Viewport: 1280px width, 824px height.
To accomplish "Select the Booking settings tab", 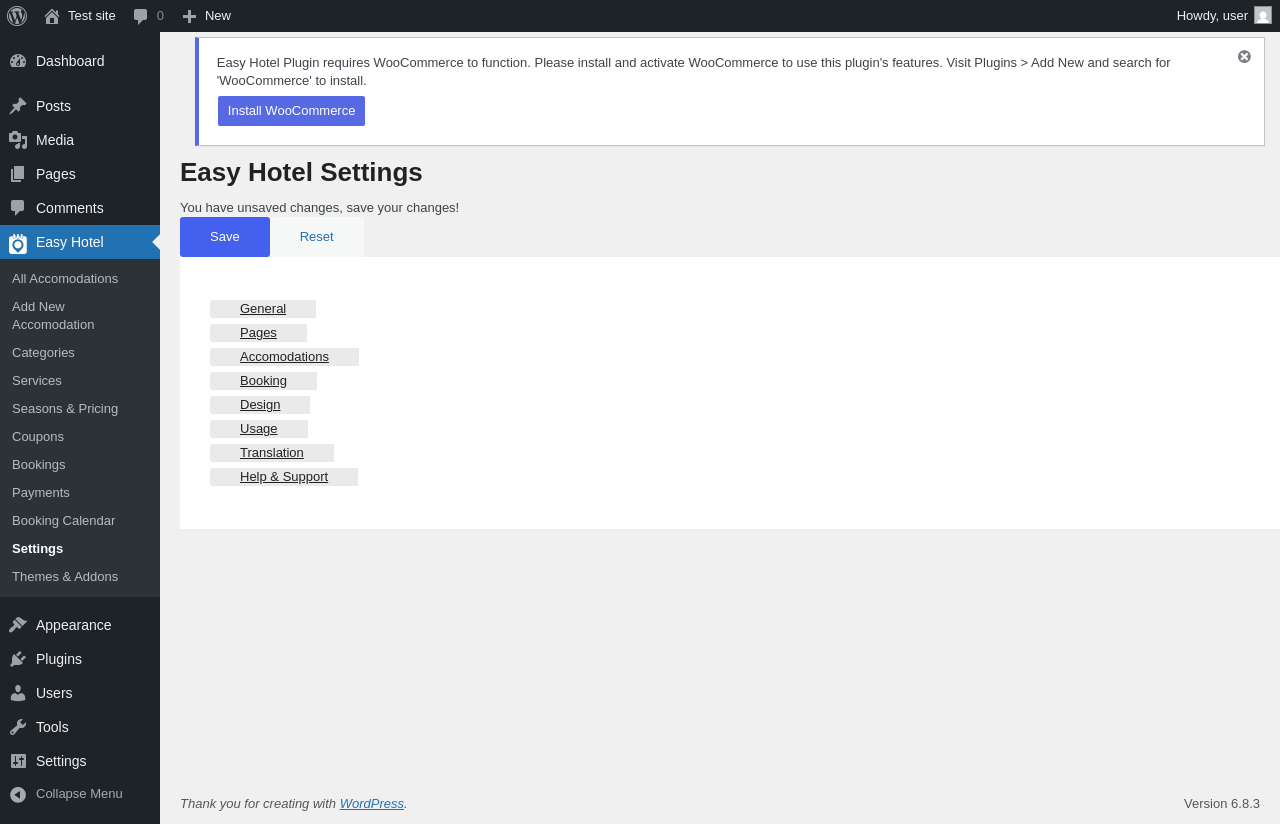I will click(263, 381).
